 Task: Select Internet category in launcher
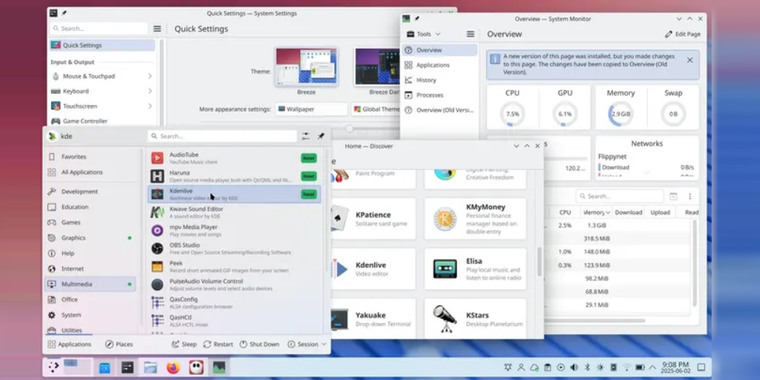tap(90, 269)
